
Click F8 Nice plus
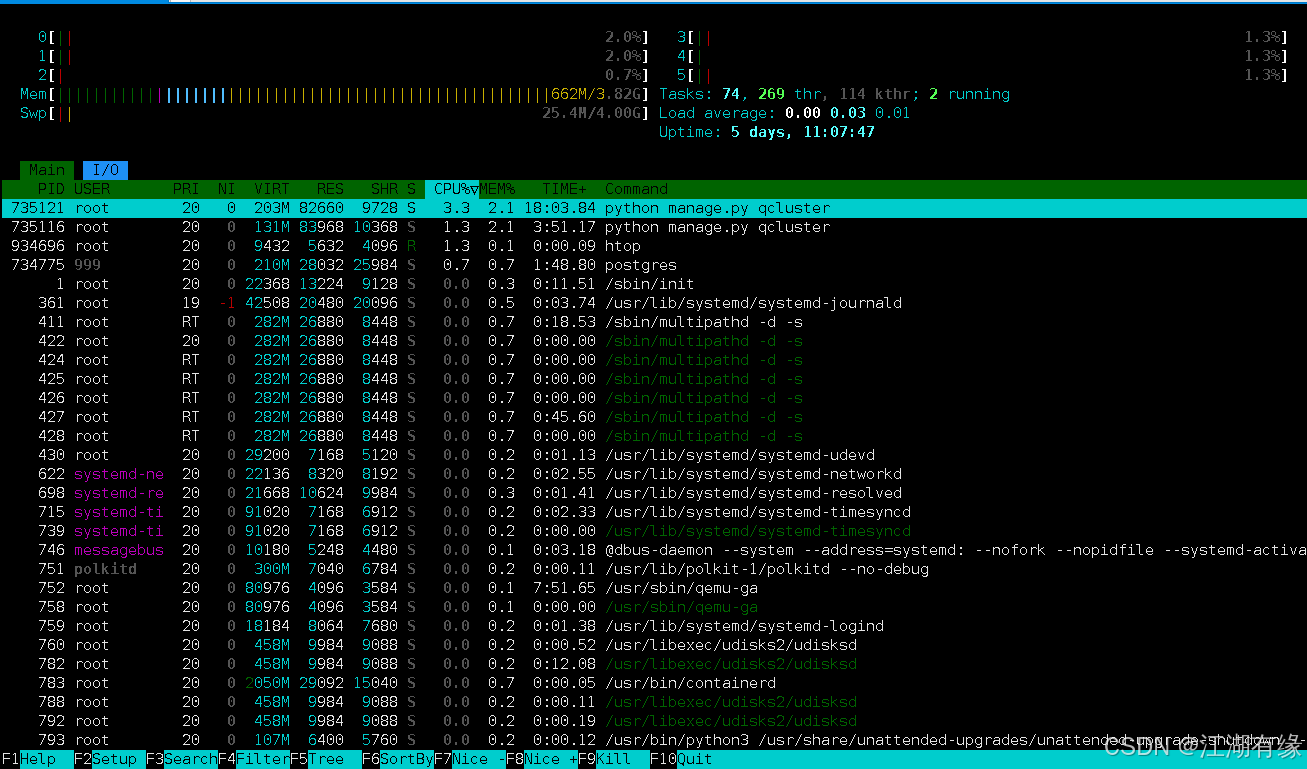pos(542,759)
